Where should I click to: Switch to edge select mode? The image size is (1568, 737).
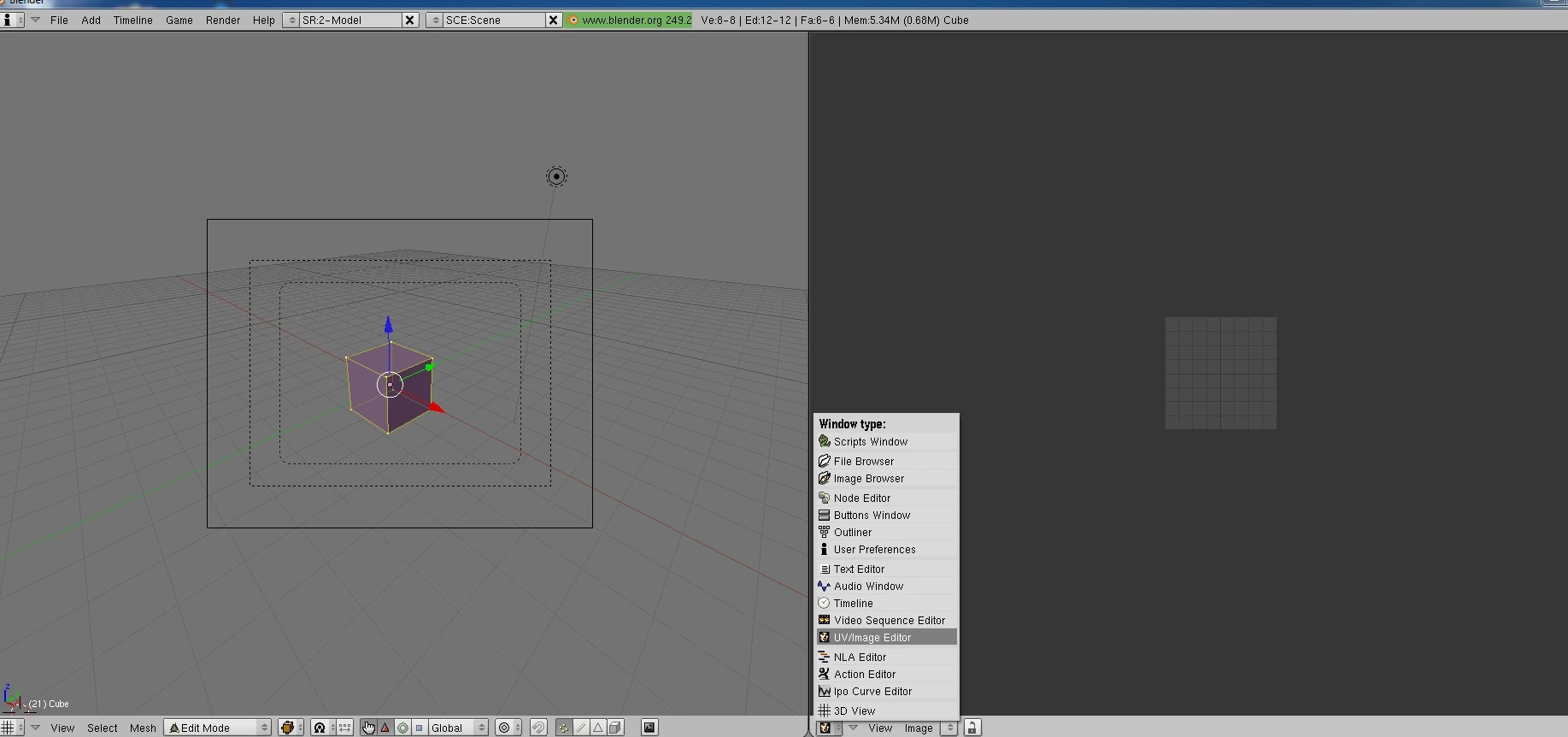click(x=581, y=728)
